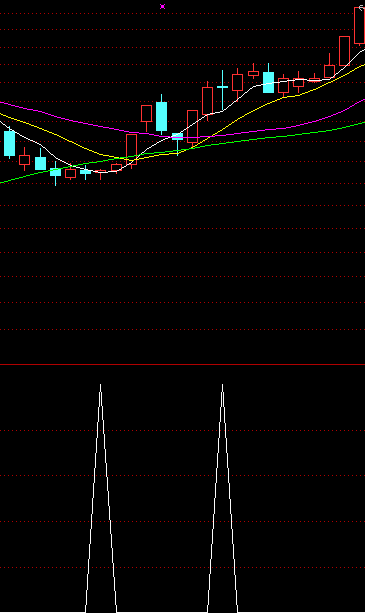Click the first white indicator spike peak
Screen dimensions: 365x613
[100, 386]
